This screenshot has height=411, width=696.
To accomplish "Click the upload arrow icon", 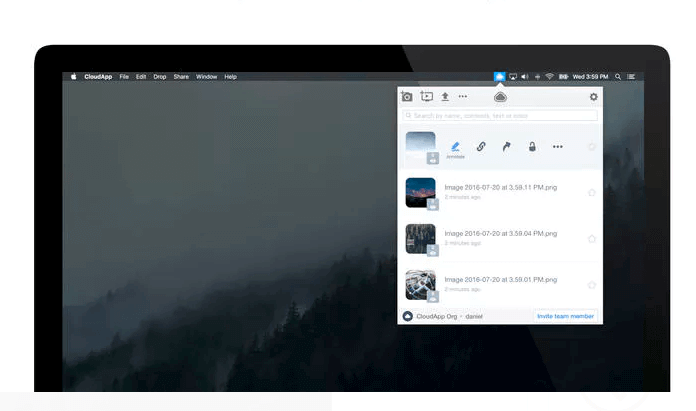I will click(x=445, y=97).
